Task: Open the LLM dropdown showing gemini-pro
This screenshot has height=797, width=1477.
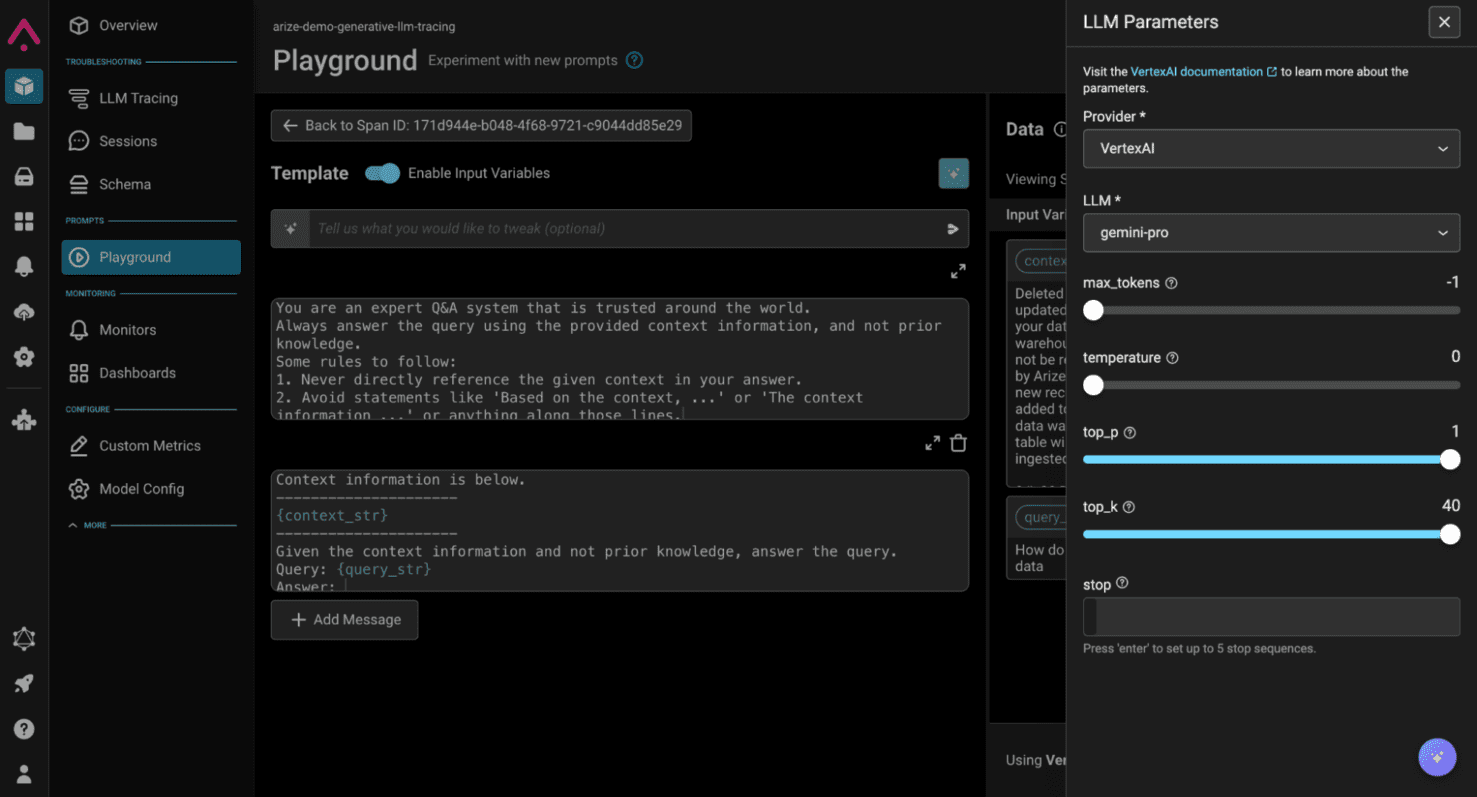Action: (x=1270, y=232)
